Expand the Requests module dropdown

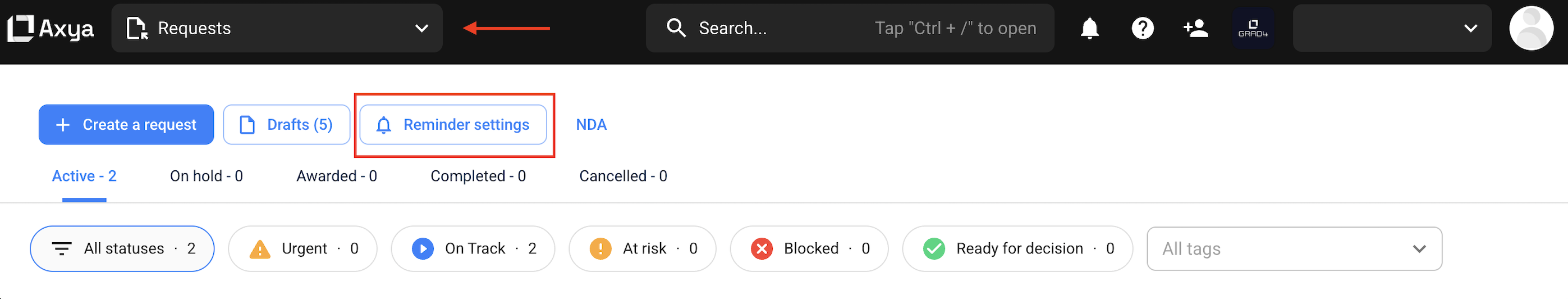coord(421,28)
